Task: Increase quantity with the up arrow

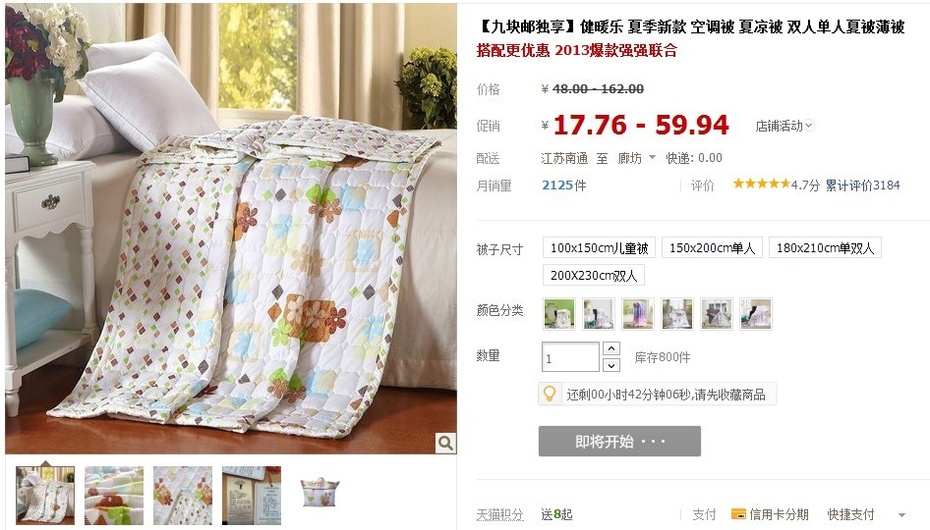Action: click(x=611, y=348)
